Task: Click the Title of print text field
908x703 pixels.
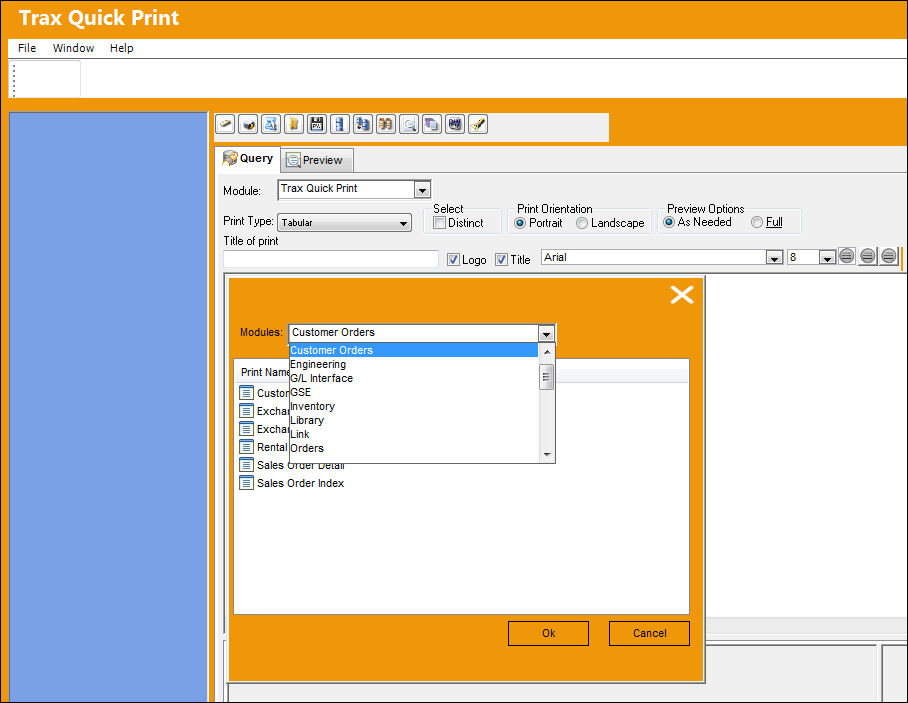Action: coord(331,259)
